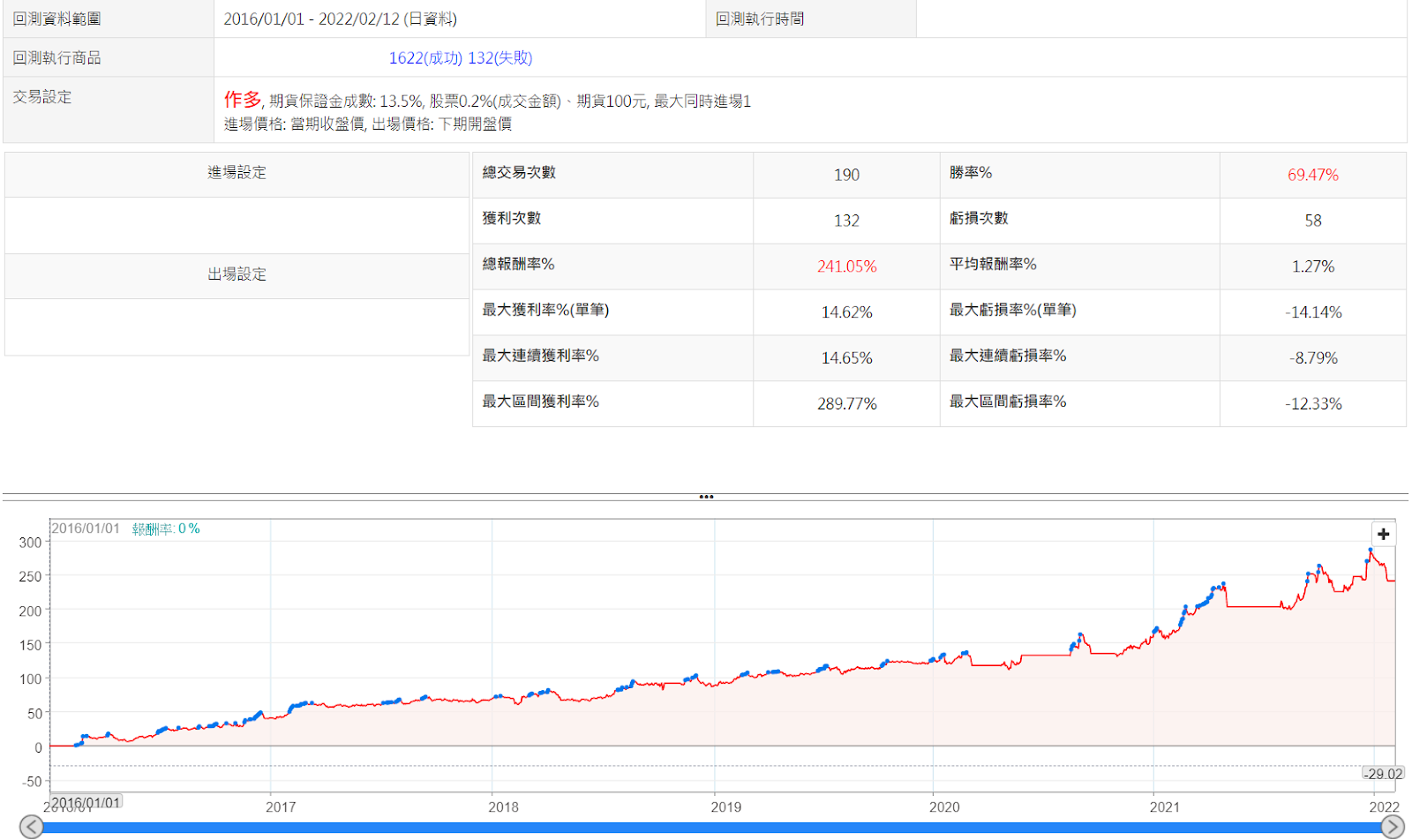Click the 最大區間虧損率% label cell

(x=1079, y=404)
